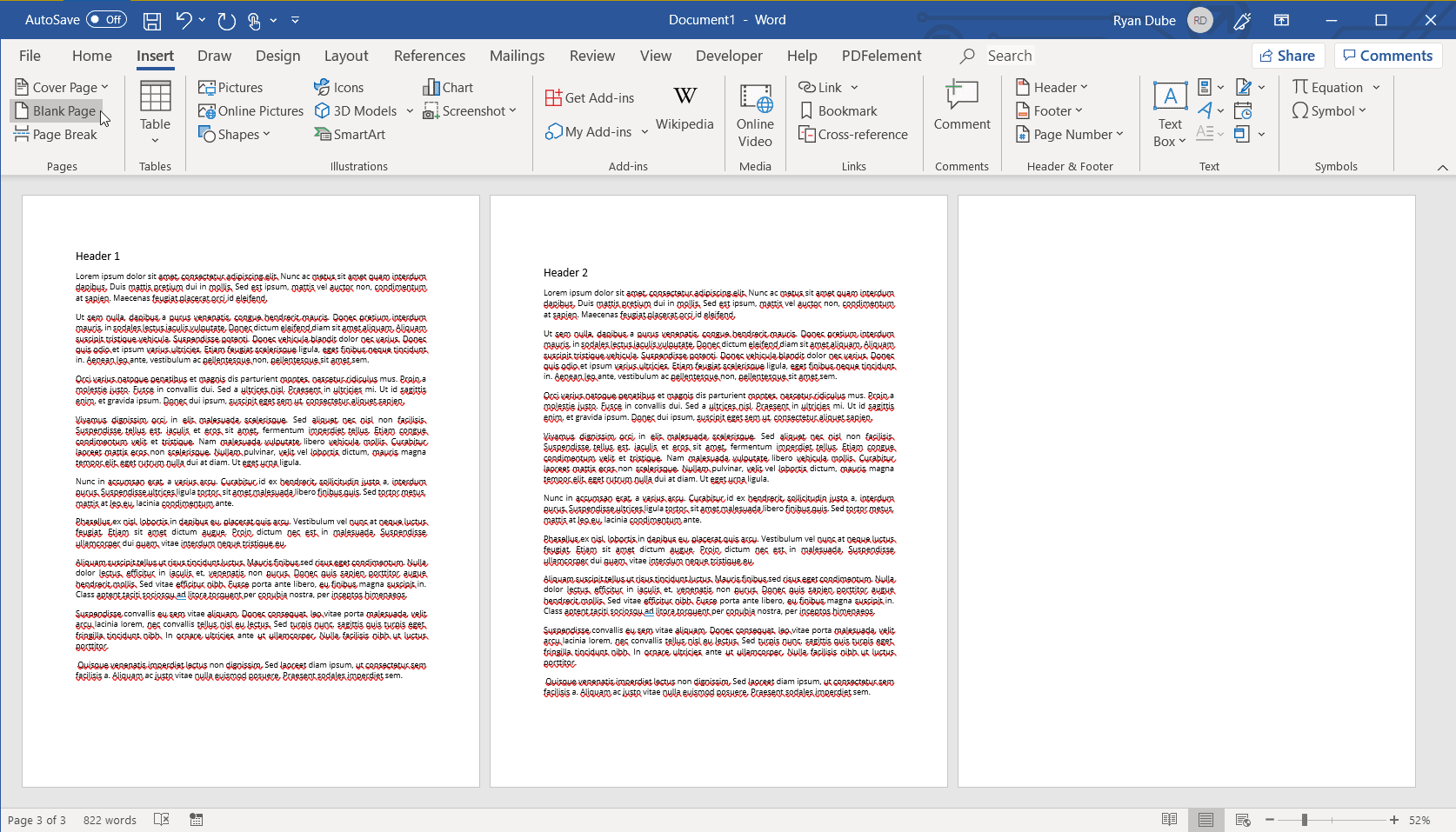Open Ribbon Display Options icon
Screen dimensions: 1456x832
[1281, 20]
